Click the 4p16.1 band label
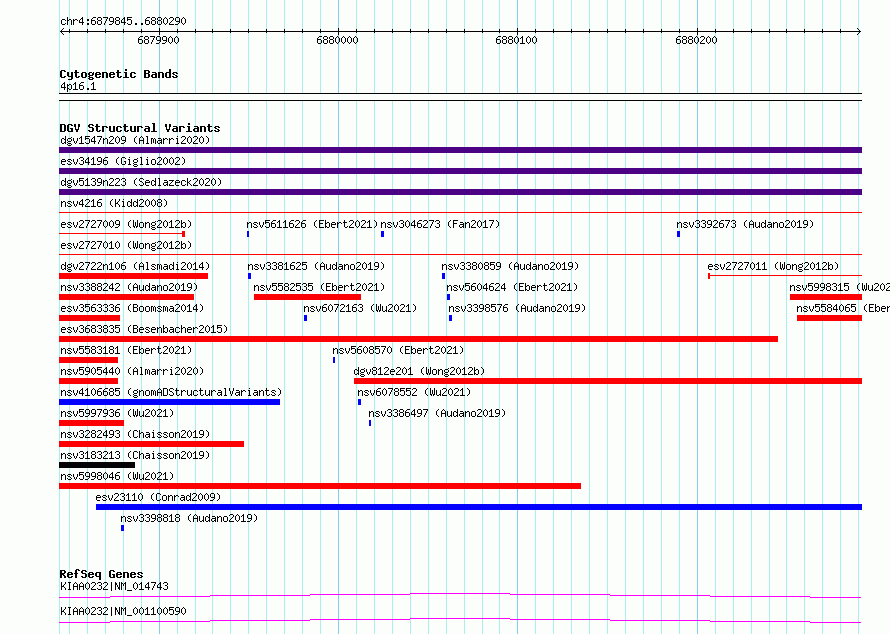This screenshot has height=634, width=890. click(x=78, y=87)
